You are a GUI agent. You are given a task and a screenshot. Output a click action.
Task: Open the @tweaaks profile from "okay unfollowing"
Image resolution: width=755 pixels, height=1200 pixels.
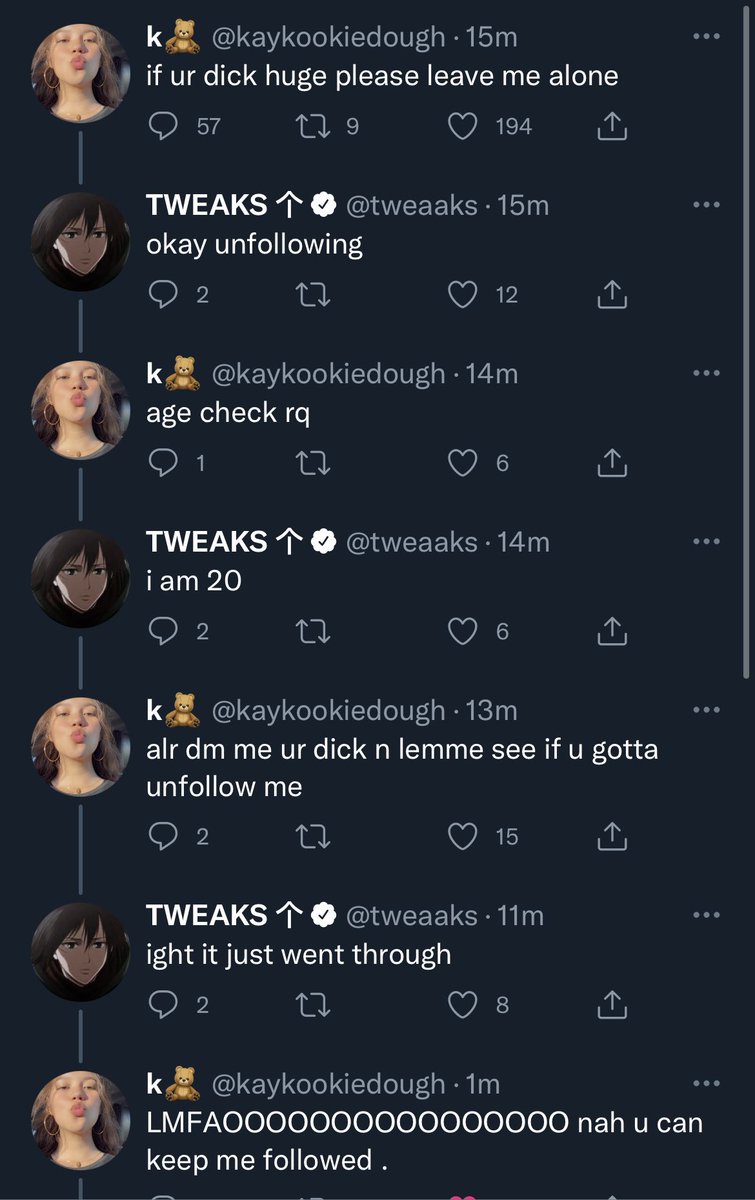pos(411,205)
